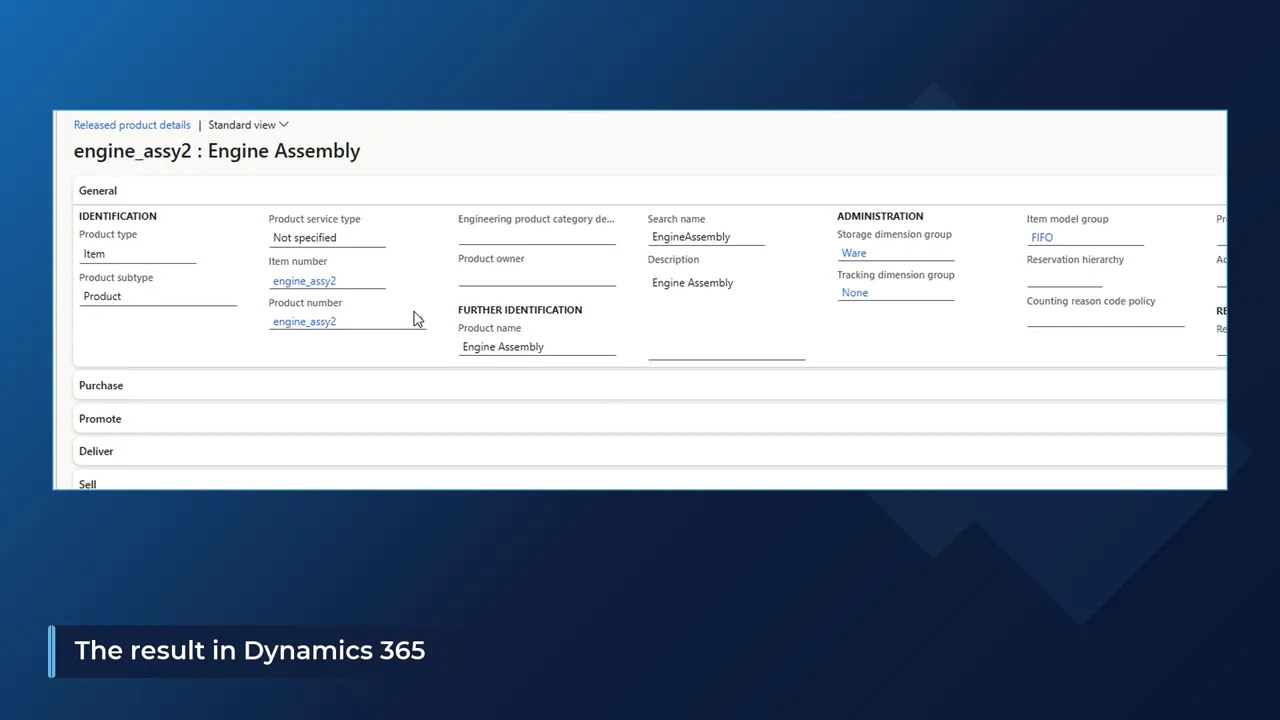This screenshot has height=720, width=1280.
Task: Click the Product name field Engine Assembly
Action: (x=537, y=347)
